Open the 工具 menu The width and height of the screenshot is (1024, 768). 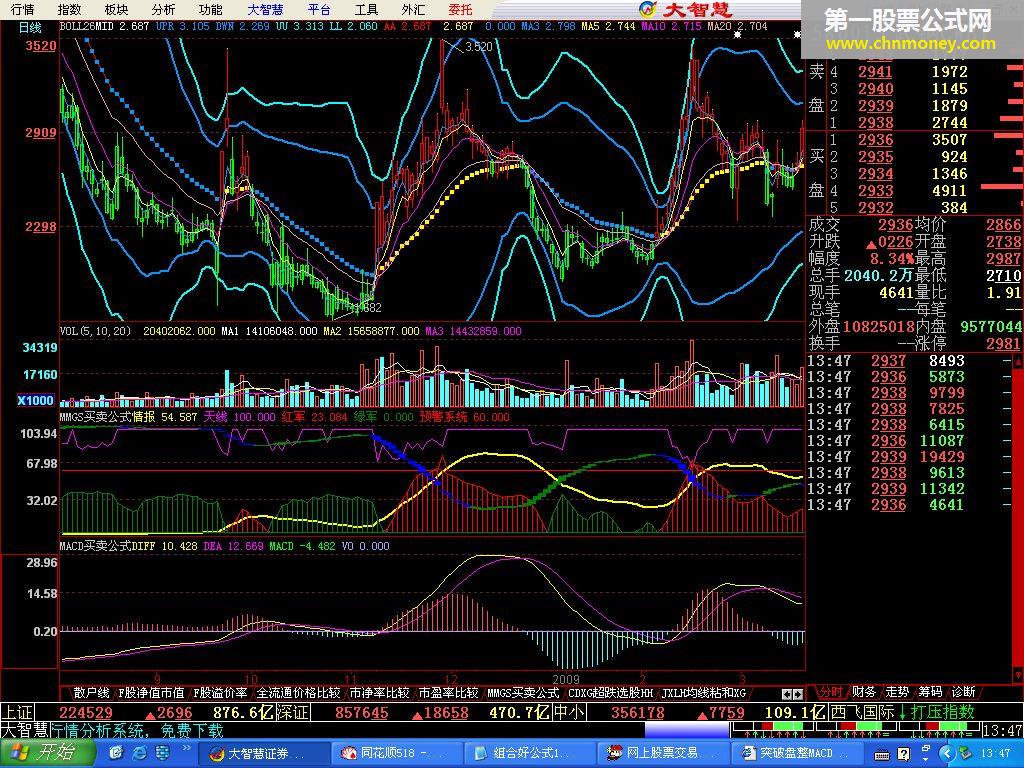[366, 9]
